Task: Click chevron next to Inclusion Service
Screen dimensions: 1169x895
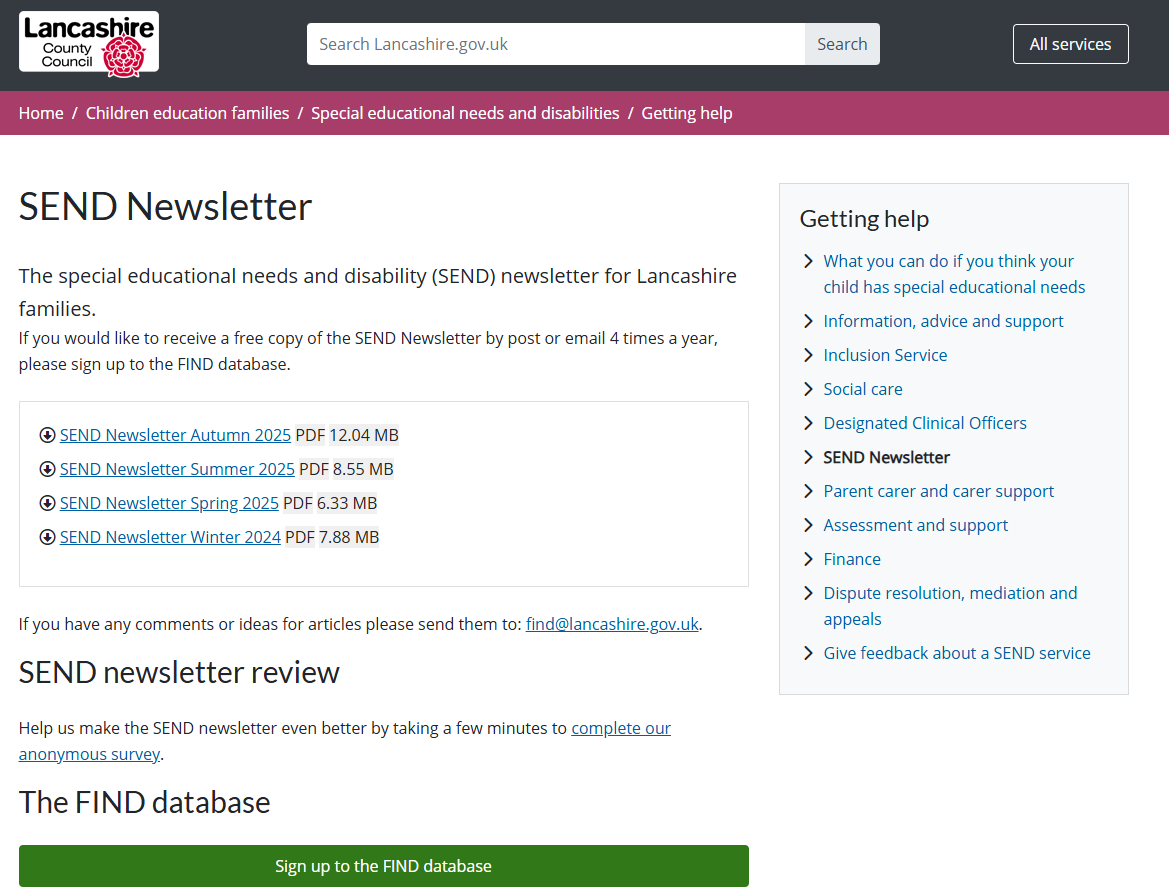Action: click(808, 355)
